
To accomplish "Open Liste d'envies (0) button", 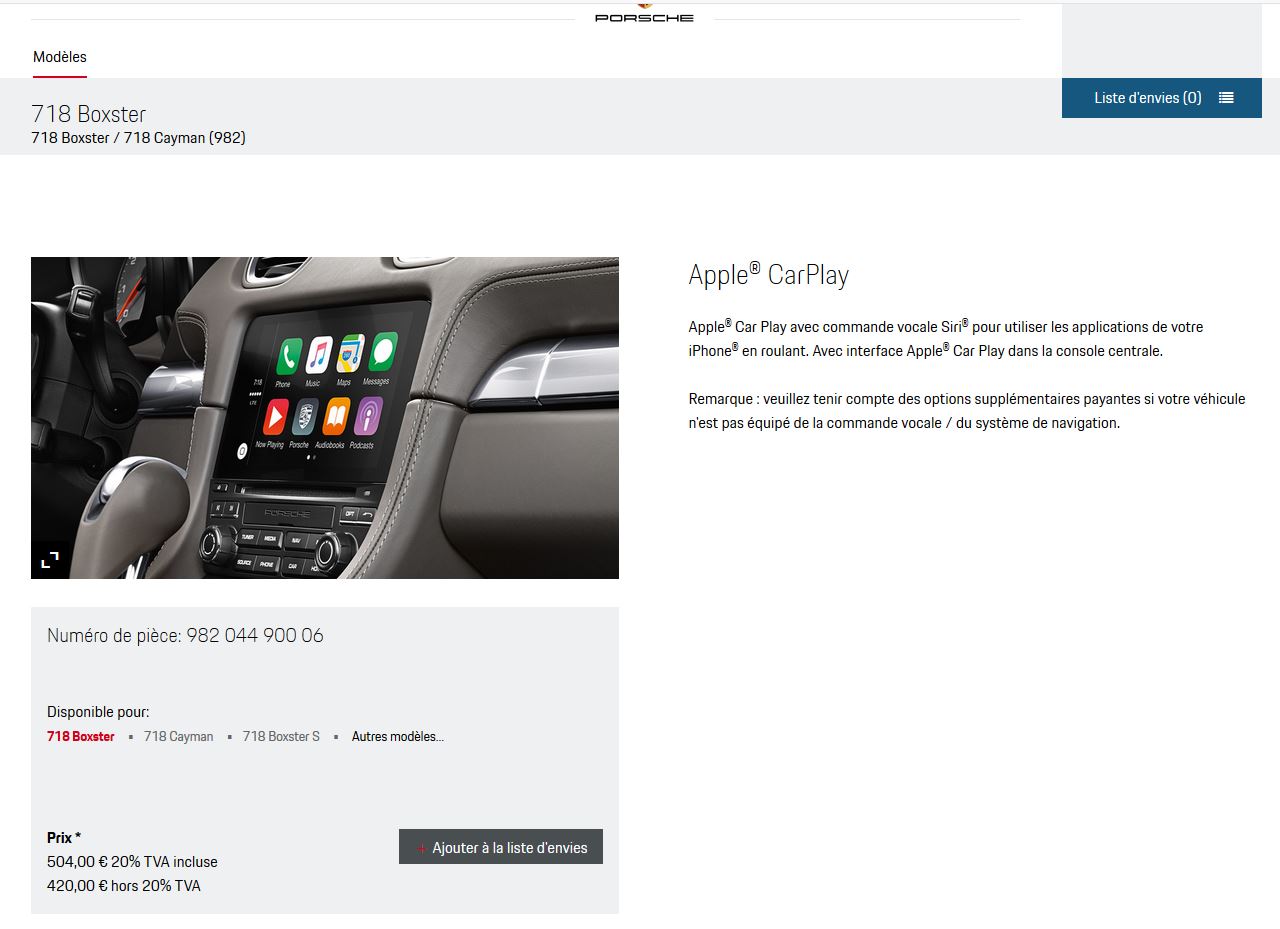I will click(1162, 98).
